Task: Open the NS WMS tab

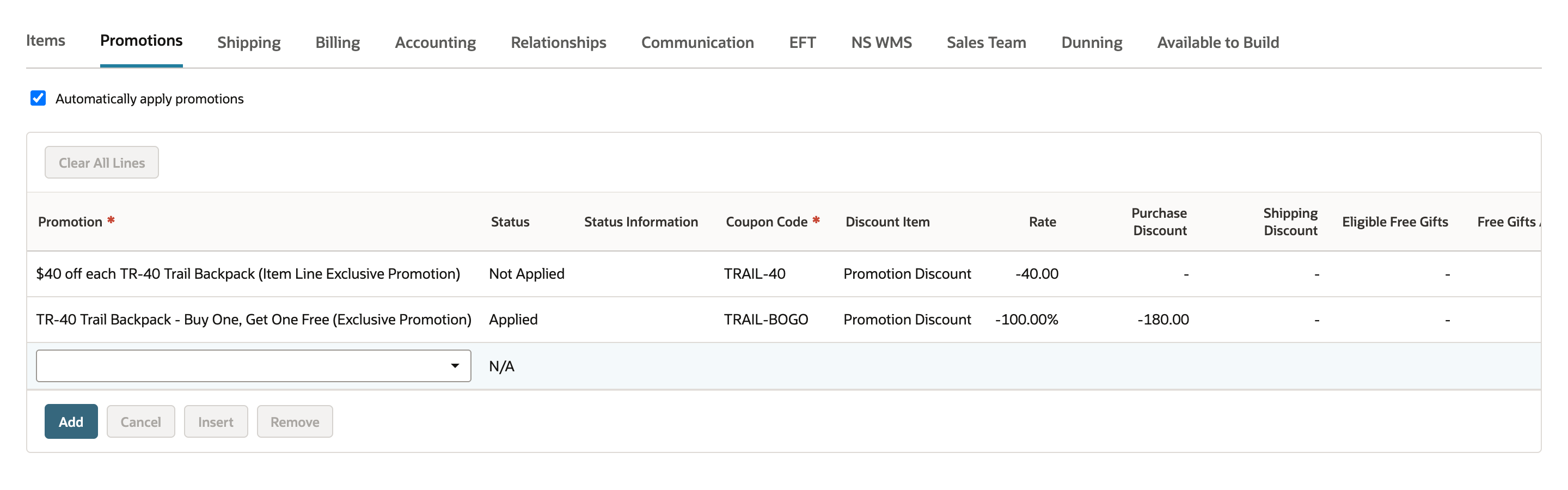Action: point(881,42)
